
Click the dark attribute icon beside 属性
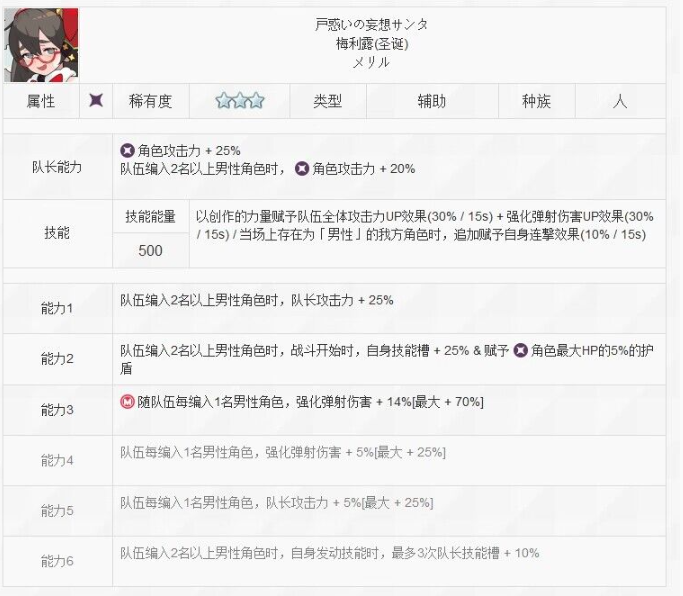tap(96, 101)
